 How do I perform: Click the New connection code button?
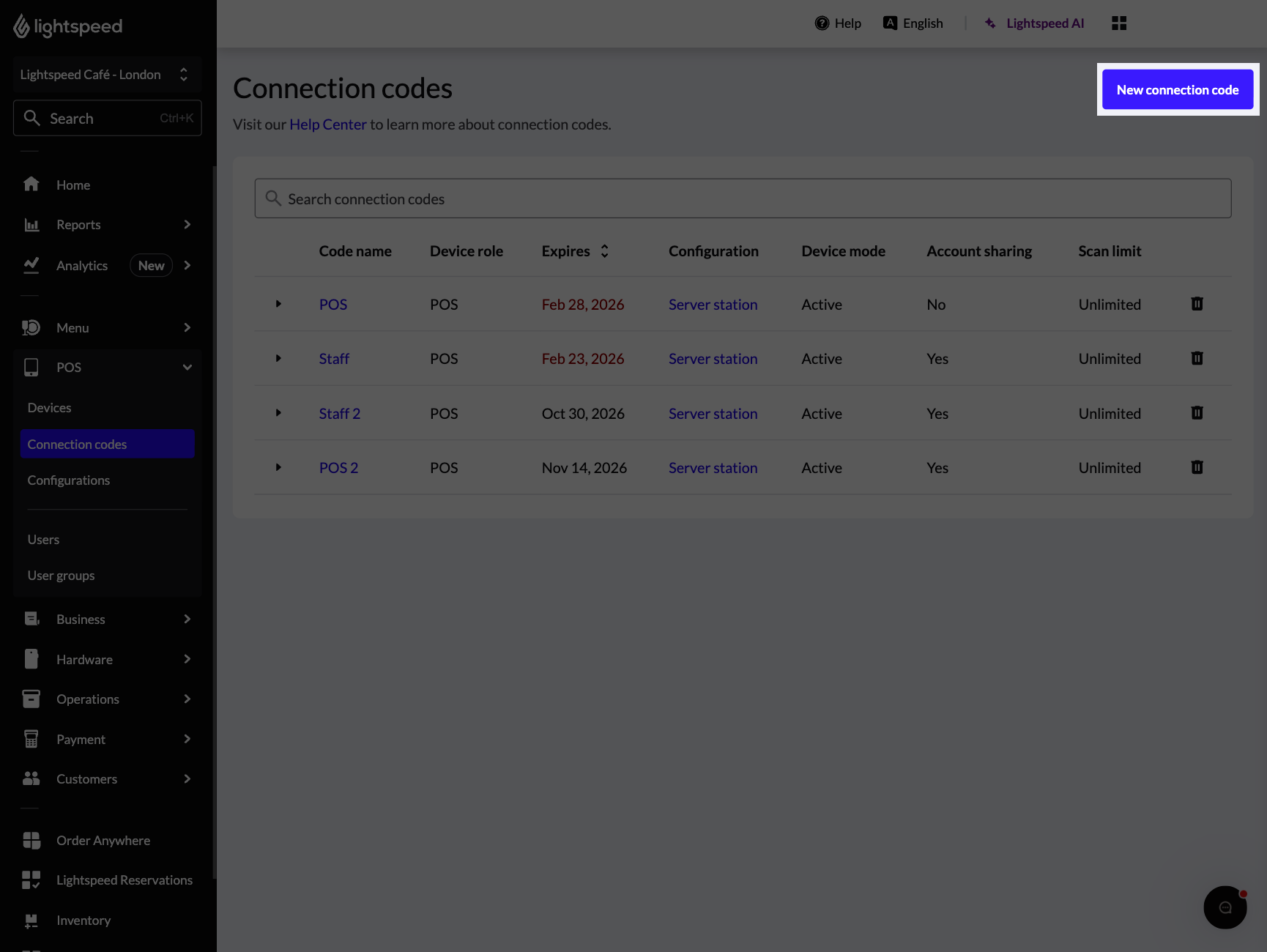pos(1176,89)
